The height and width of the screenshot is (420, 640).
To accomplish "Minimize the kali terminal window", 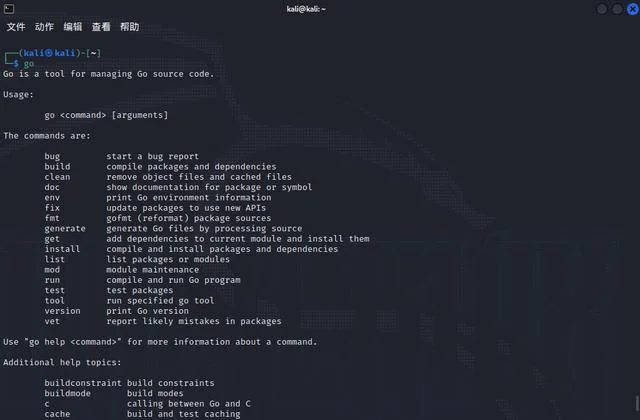I will [602, 9].
